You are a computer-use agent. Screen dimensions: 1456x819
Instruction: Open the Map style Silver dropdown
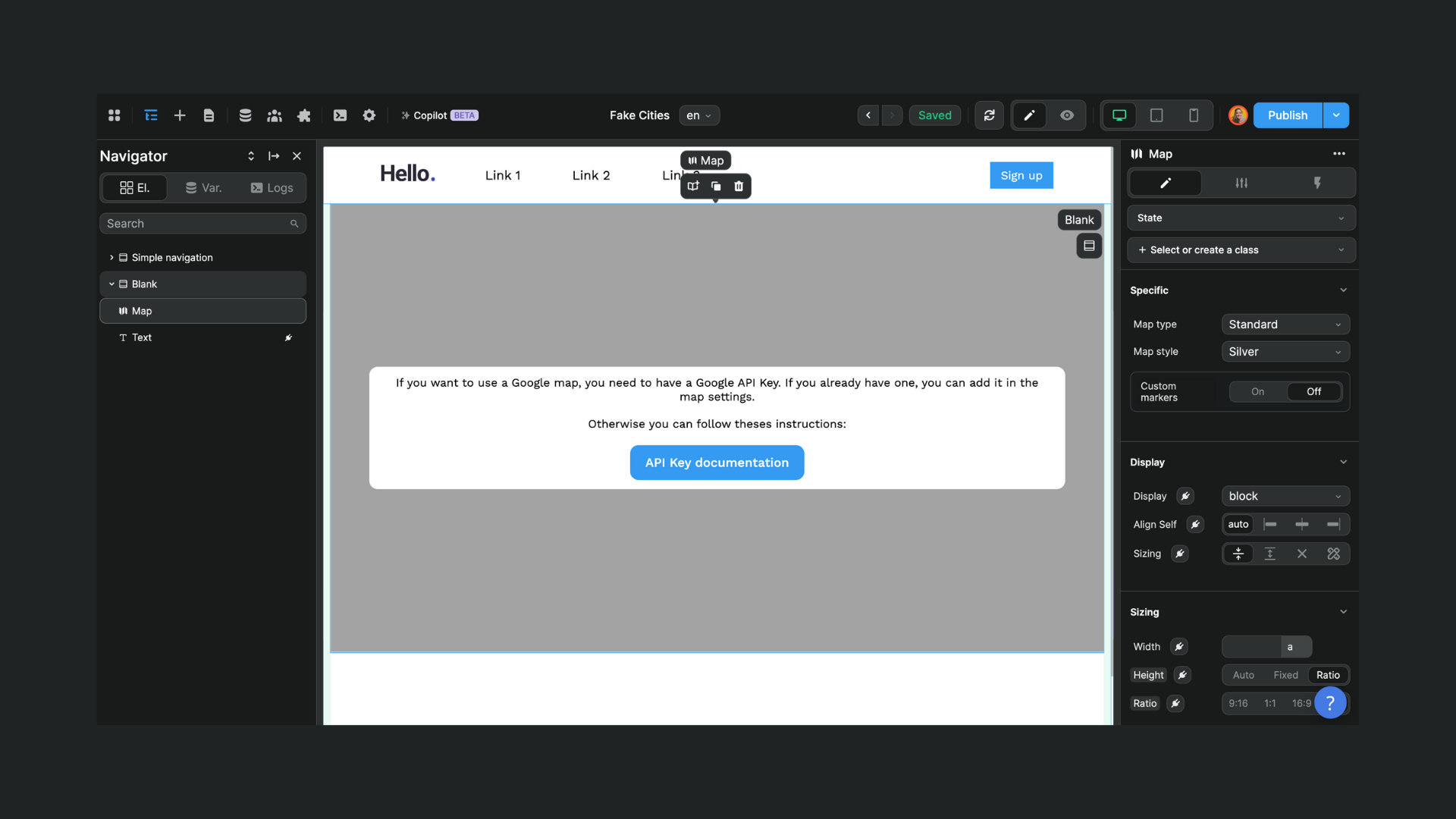(1285, 352)
